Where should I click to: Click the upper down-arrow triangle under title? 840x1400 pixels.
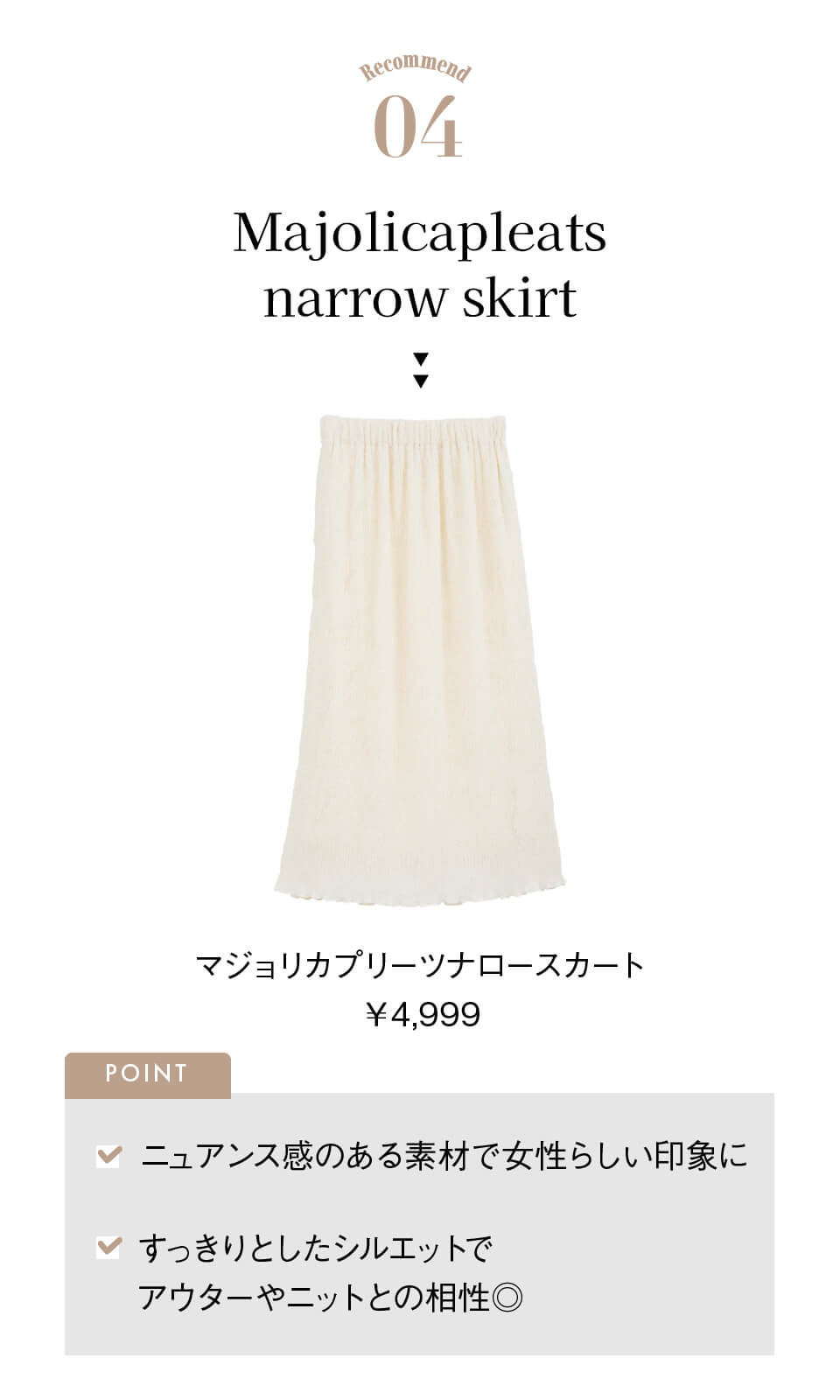tap(421, 360)
